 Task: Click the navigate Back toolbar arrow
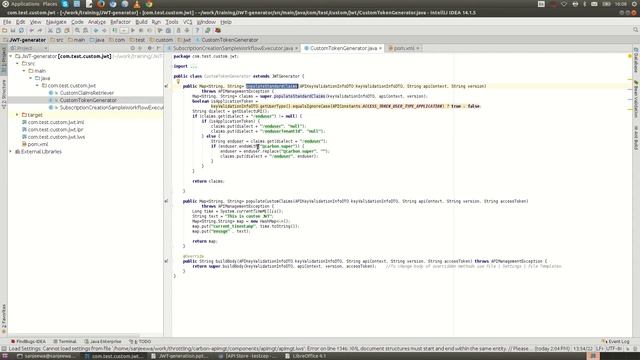[96, 30]
